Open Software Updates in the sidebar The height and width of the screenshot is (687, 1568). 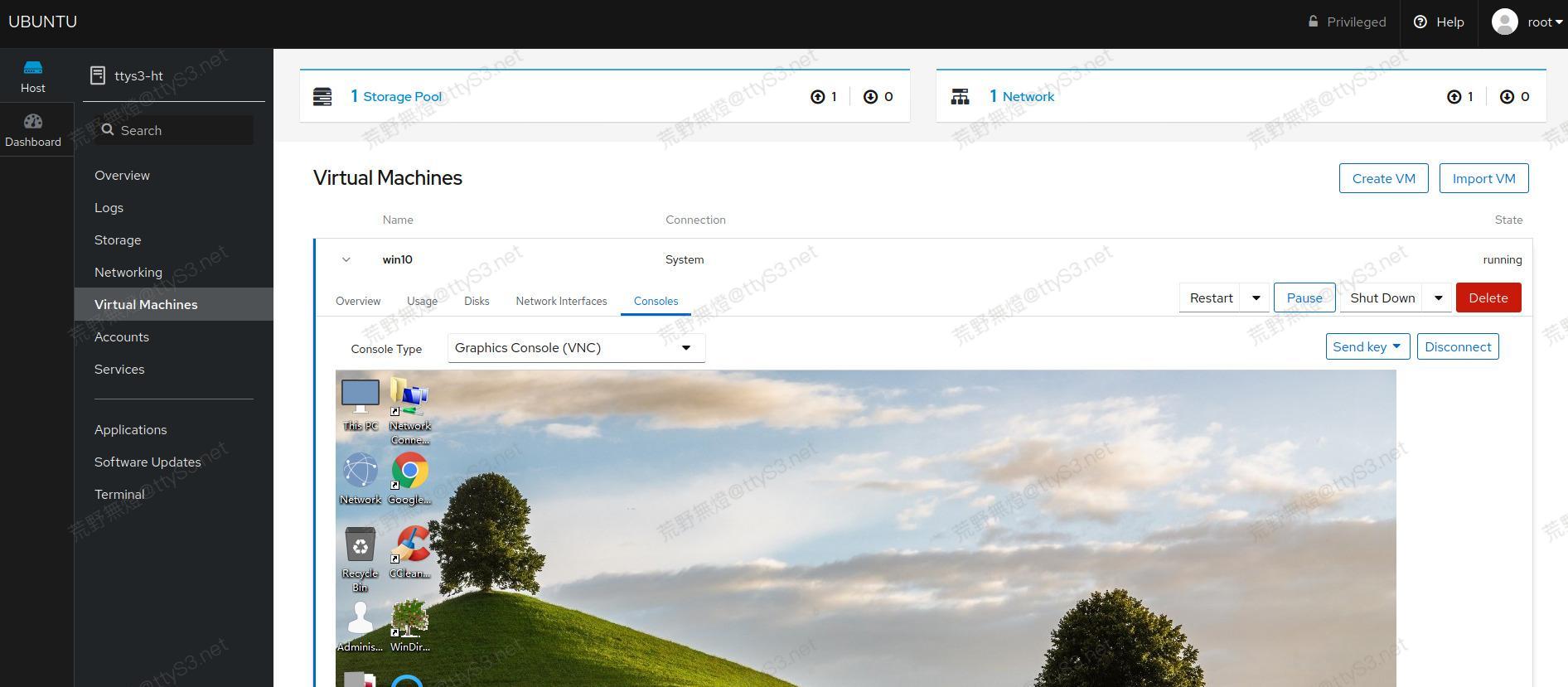(148, 462)
